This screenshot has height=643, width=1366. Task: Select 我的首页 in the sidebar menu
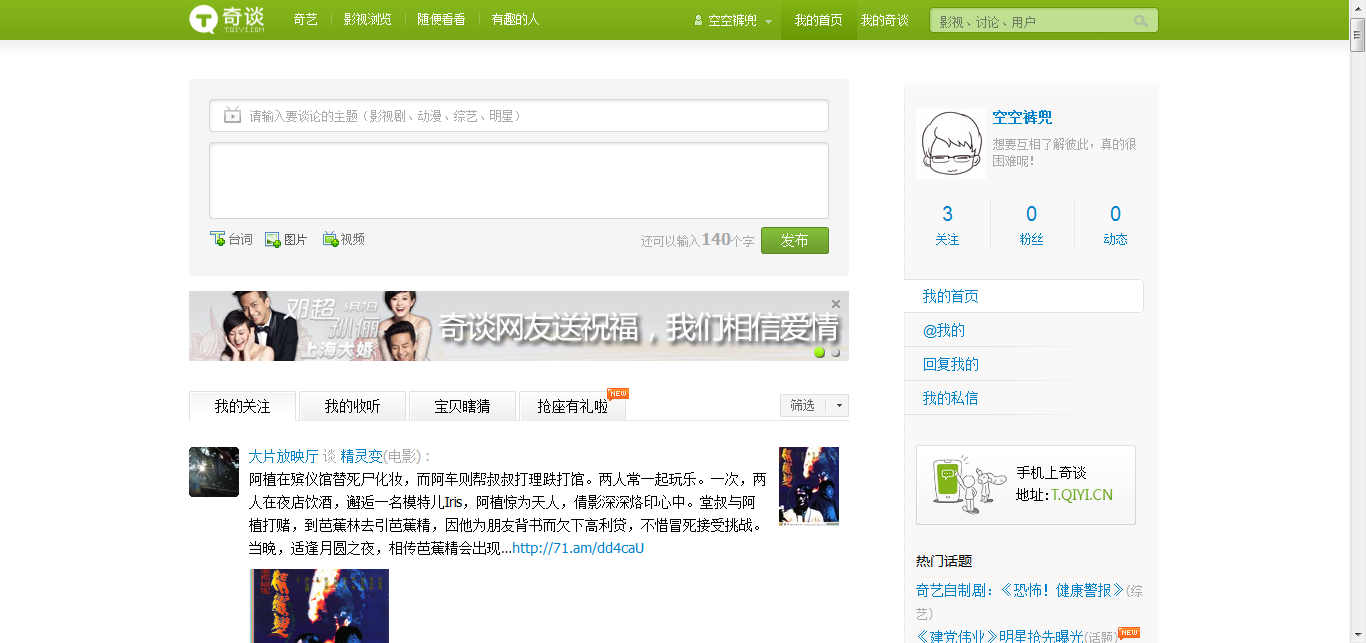[x=1024, y=296]
